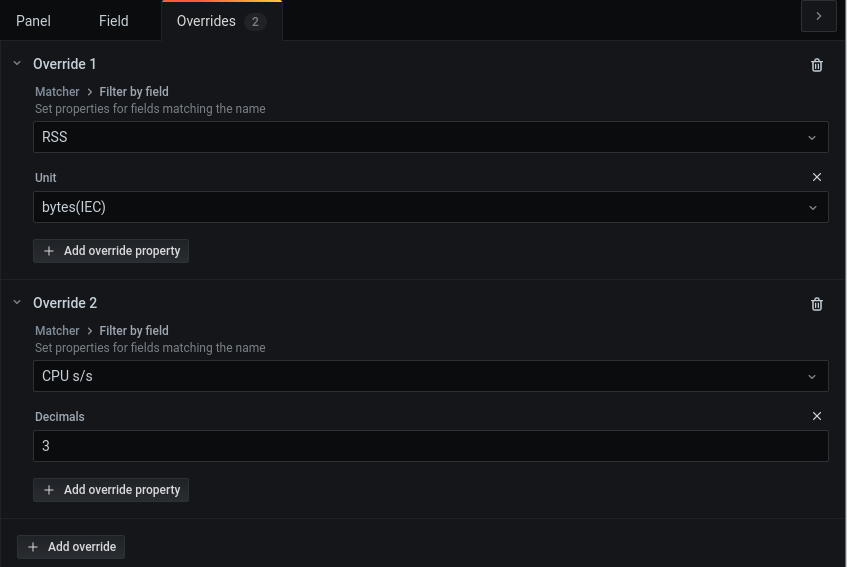Click the Add override button

(x=71, y=547)
